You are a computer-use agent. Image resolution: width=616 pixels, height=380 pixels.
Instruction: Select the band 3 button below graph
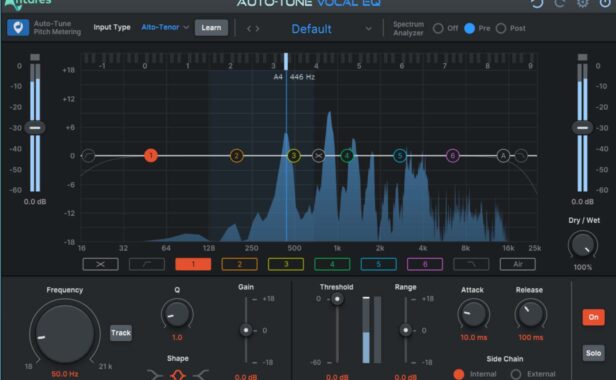(286, 264)
